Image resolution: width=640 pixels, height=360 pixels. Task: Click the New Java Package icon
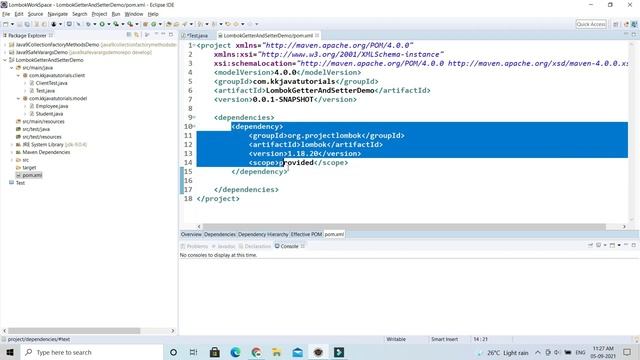145,24
